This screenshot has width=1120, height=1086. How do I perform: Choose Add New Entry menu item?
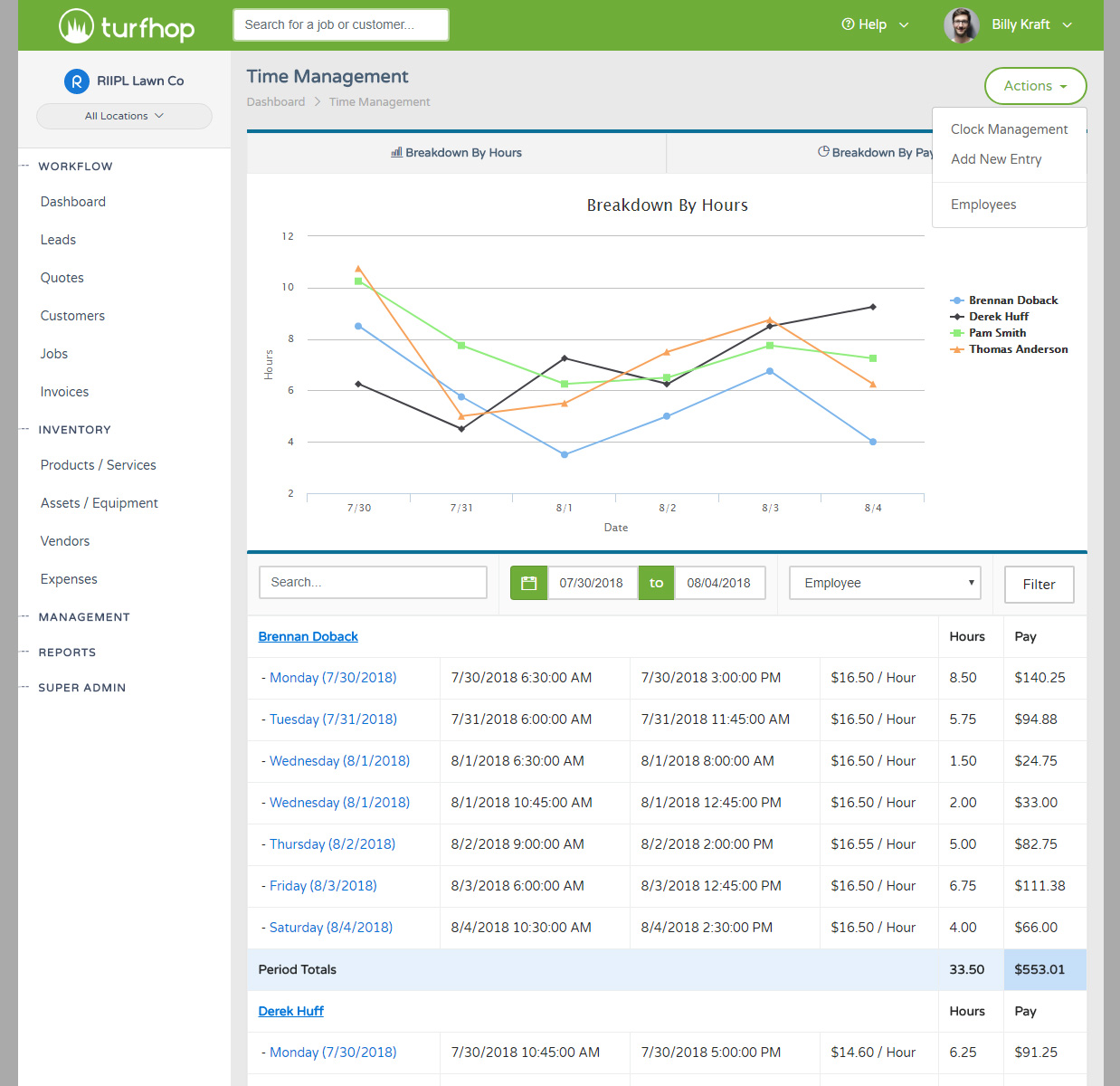996,159
